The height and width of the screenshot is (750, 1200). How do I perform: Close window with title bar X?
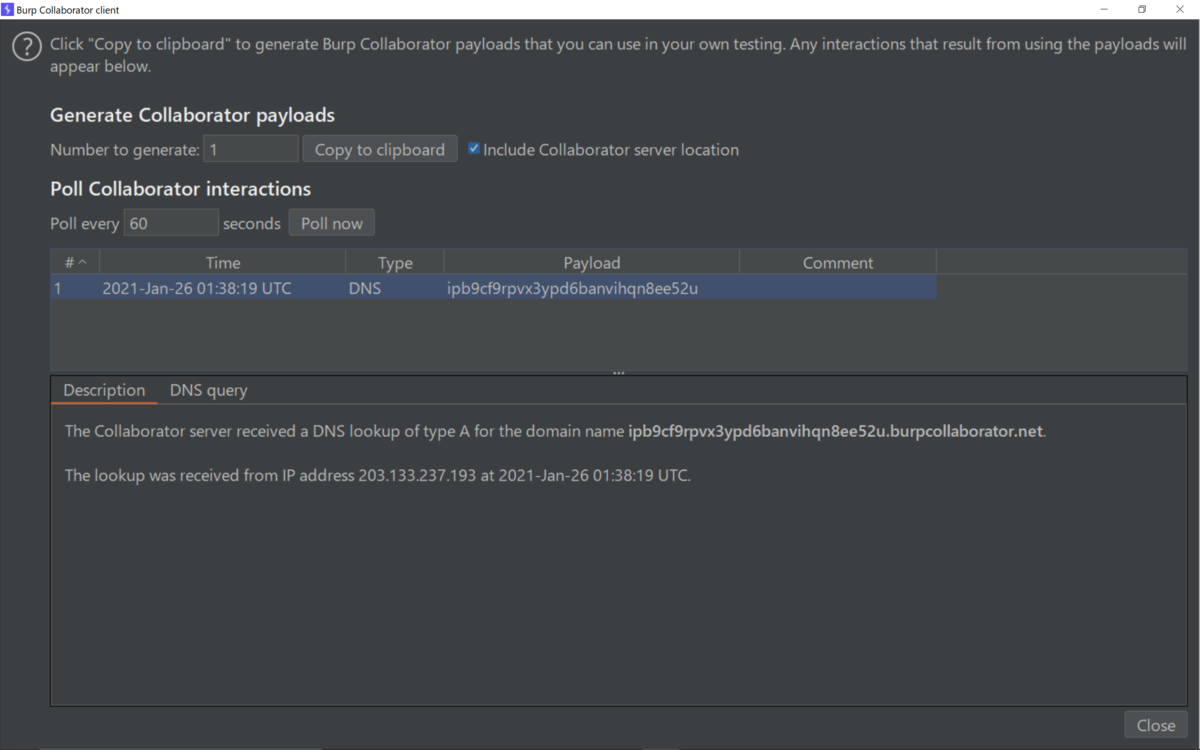[x=1180, y=9]
